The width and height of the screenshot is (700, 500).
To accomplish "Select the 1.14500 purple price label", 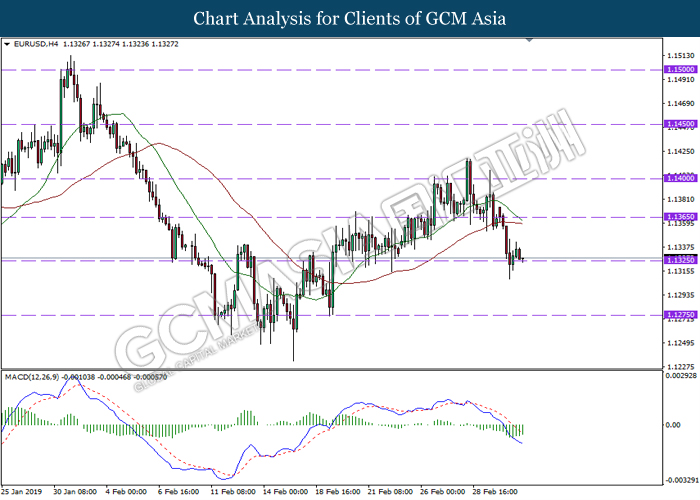I will (x=680, y=124).
